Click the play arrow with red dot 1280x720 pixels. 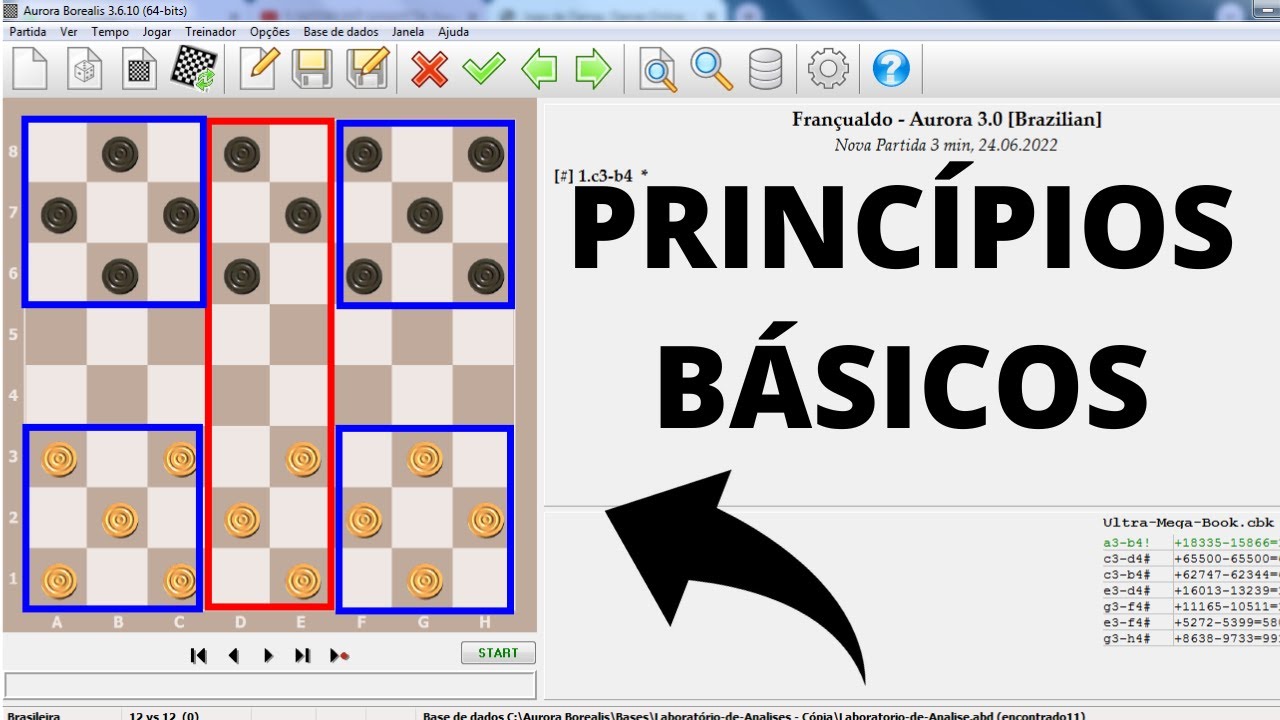click(x=339, y=655)
